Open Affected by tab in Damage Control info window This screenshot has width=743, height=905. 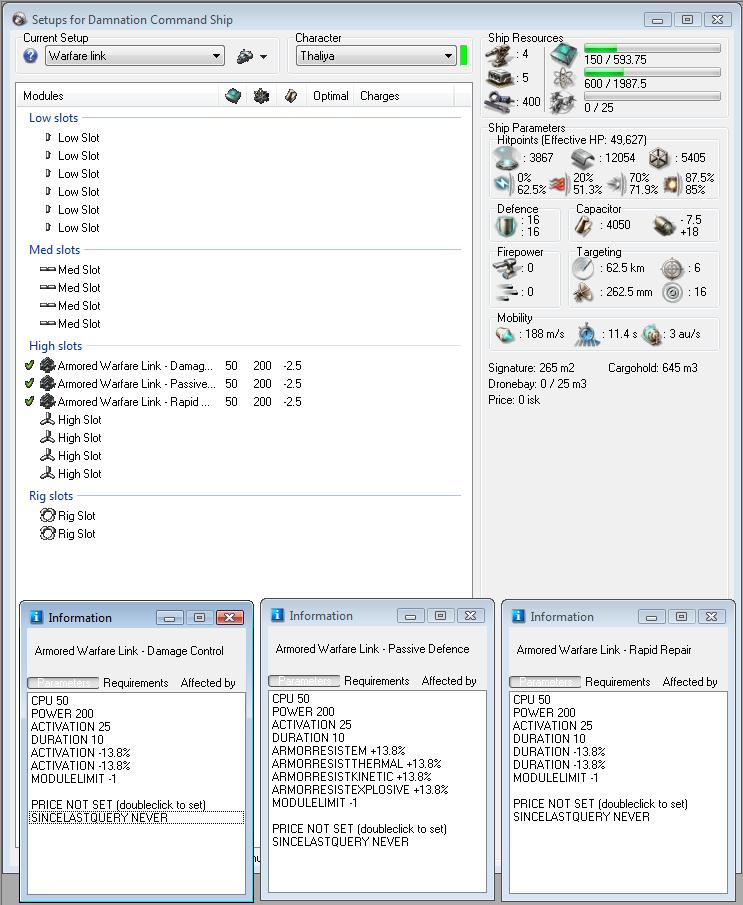click(x=208, y=683)
